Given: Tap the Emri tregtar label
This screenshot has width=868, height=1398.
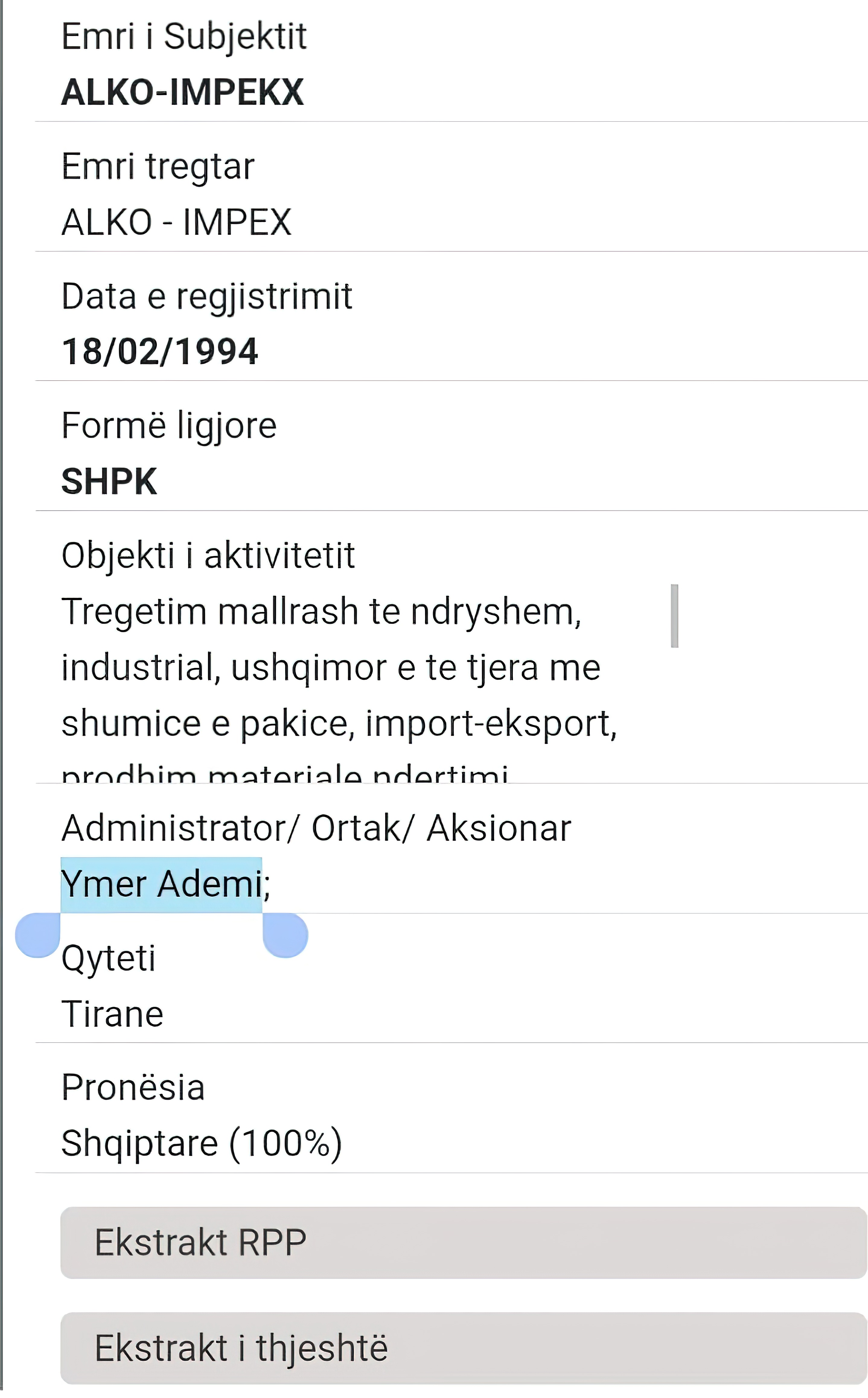Looking at the screenshot, I should pyautogui.click(x=158, y=167).
